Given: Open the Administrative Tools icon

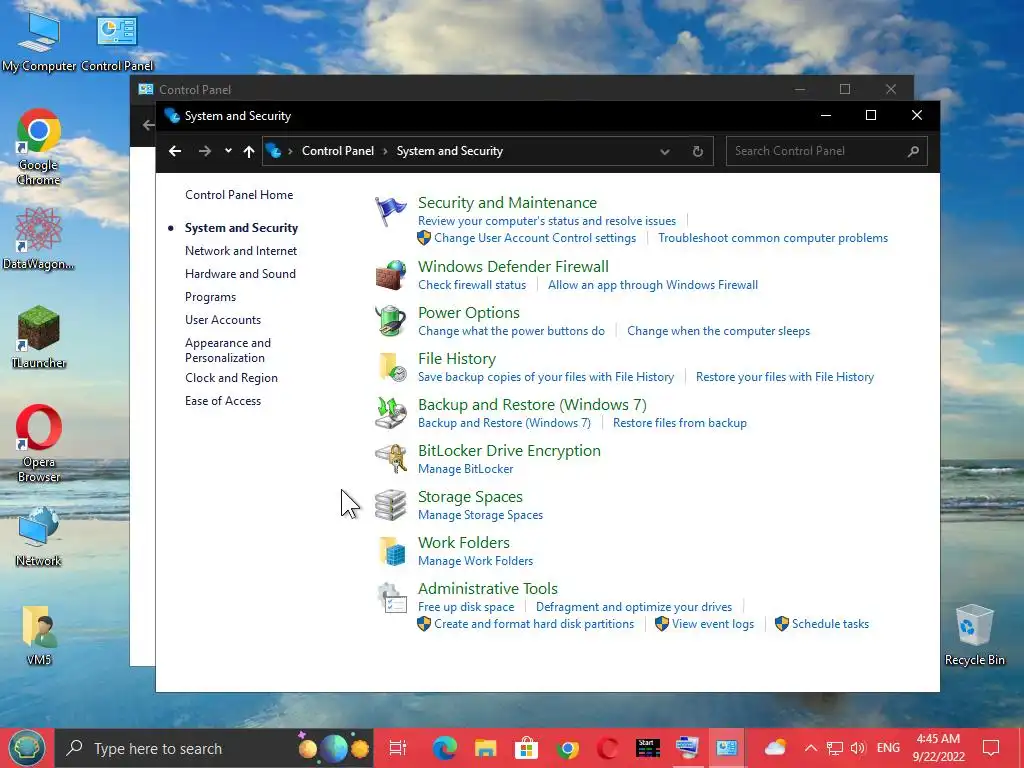Looking at the screenshot, I should point(391,597).
